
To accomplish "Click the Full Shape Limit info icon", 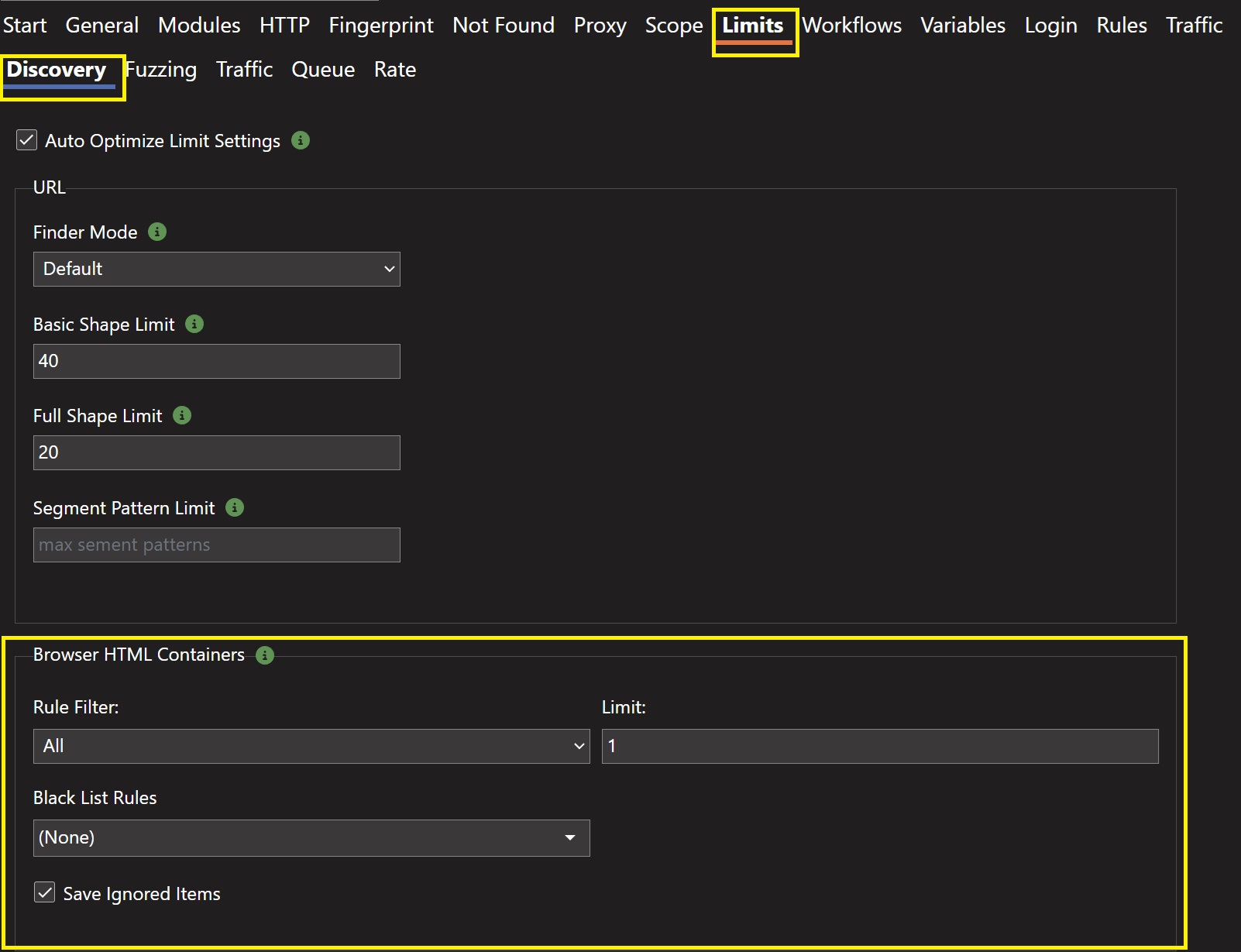I will coord(182,415).
